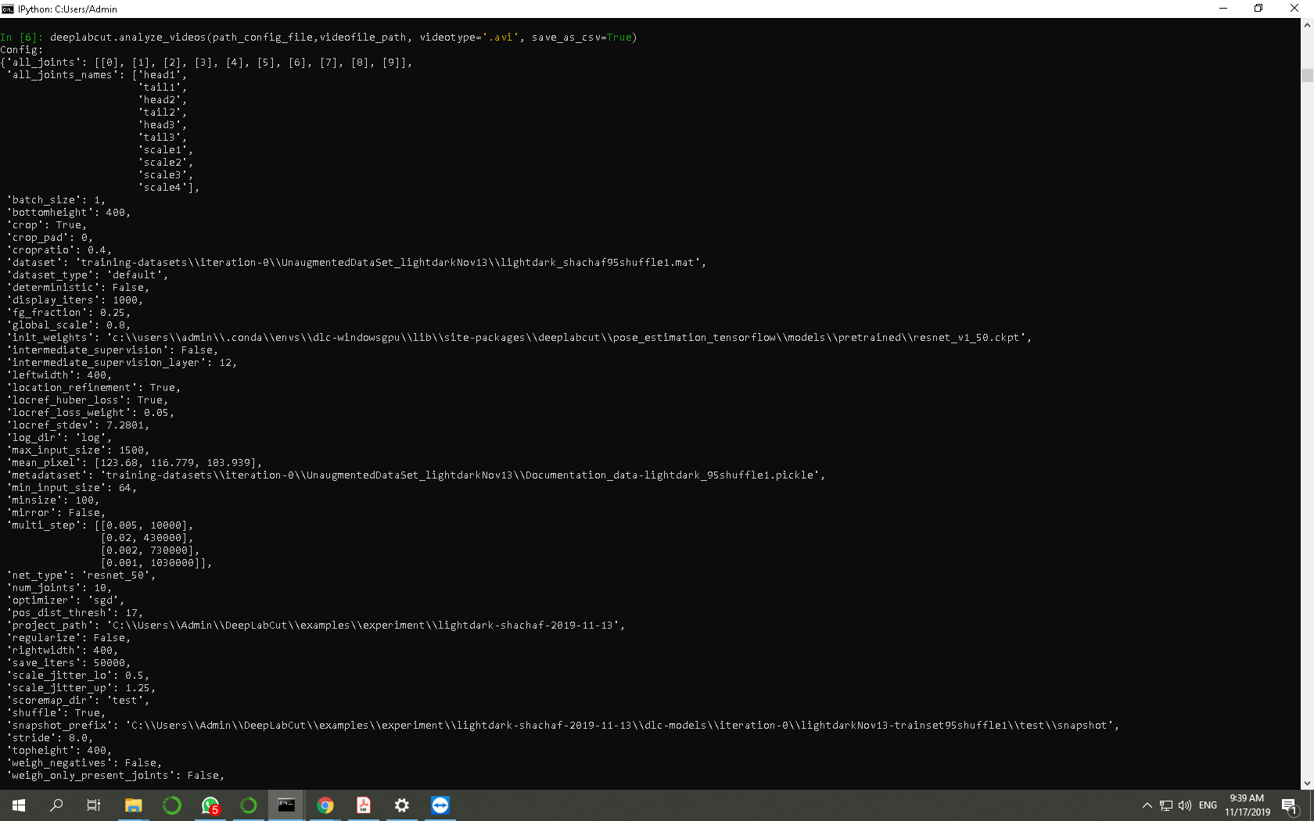Open the Windows Start menu
1314x821 pixels.
coord(18,805)
